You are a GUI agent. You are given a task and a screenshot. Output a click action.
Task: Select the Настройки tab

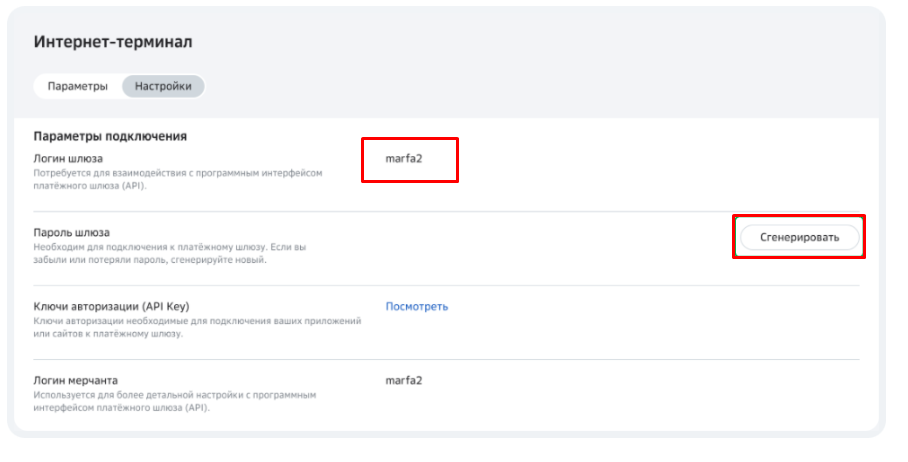tap(163, 86)
